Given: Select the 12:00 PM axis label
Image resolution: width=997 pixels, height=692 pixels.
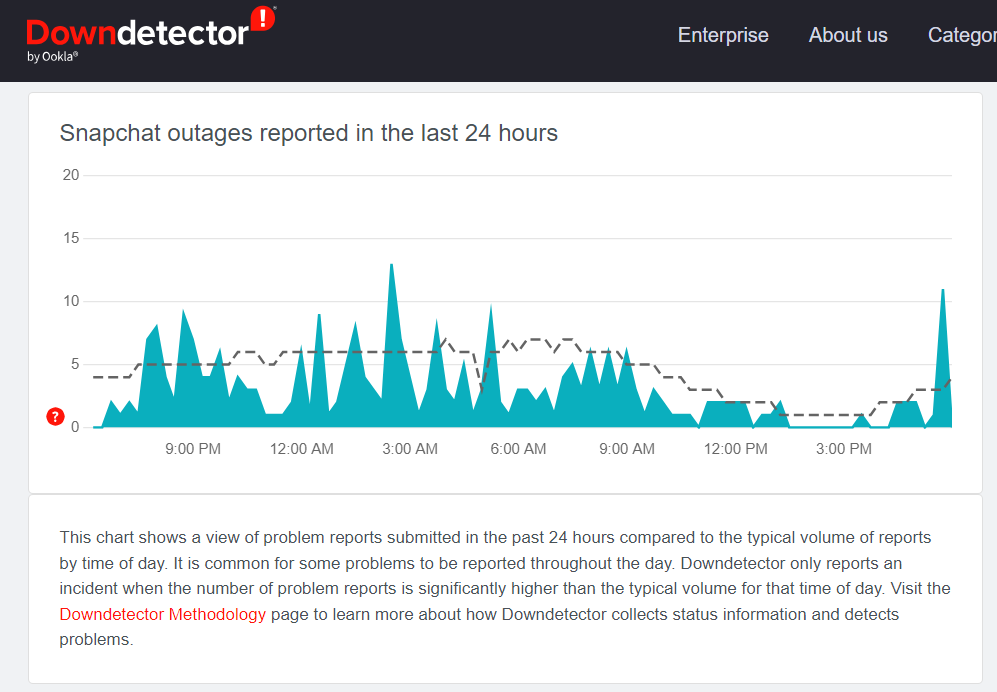Looking at the screenshot, I should click(x=735, y=448).
